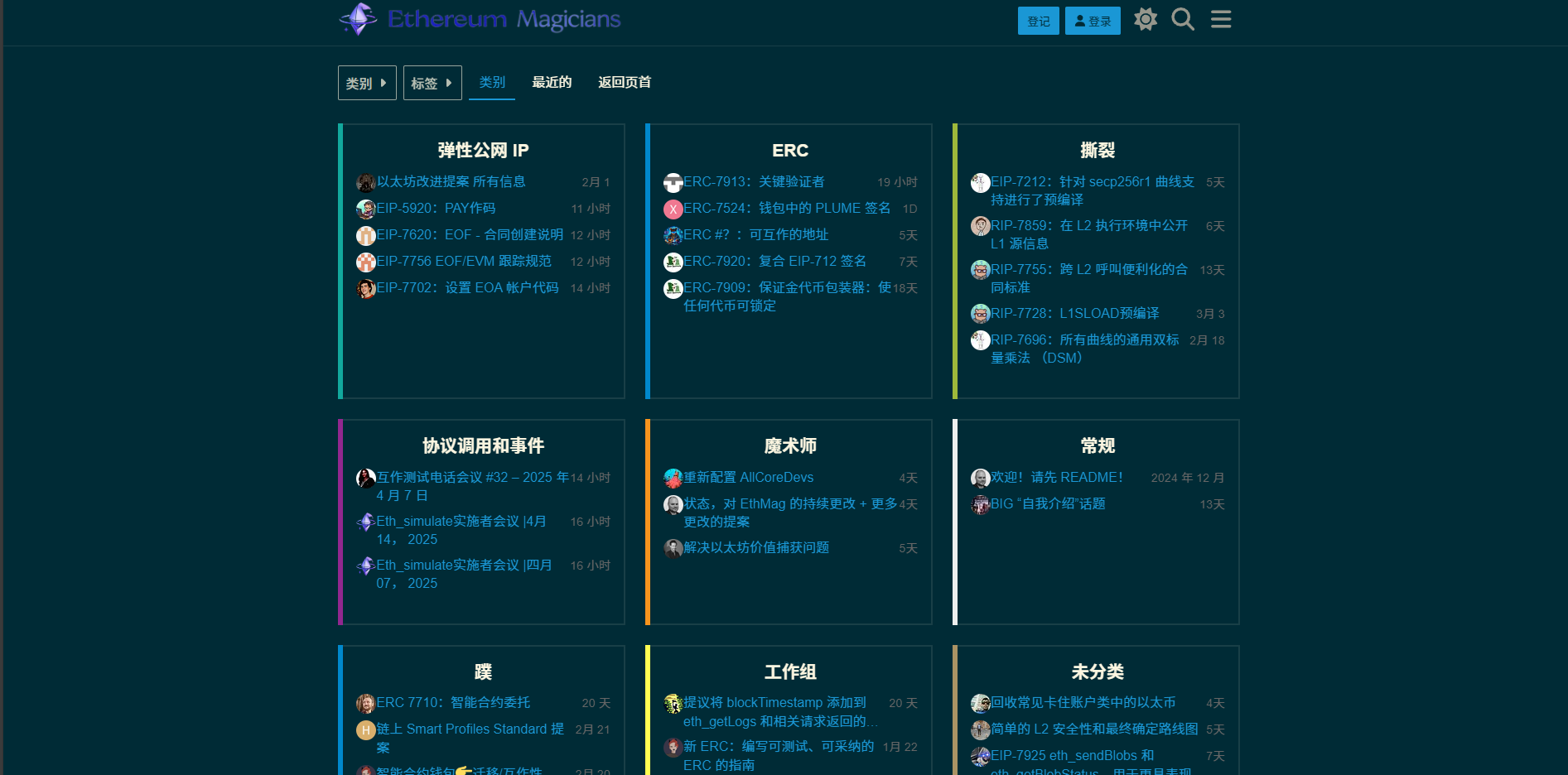
Task: Expand the 标签 dropdown filter
Action: pyautogui.click(x=432, y=83)
